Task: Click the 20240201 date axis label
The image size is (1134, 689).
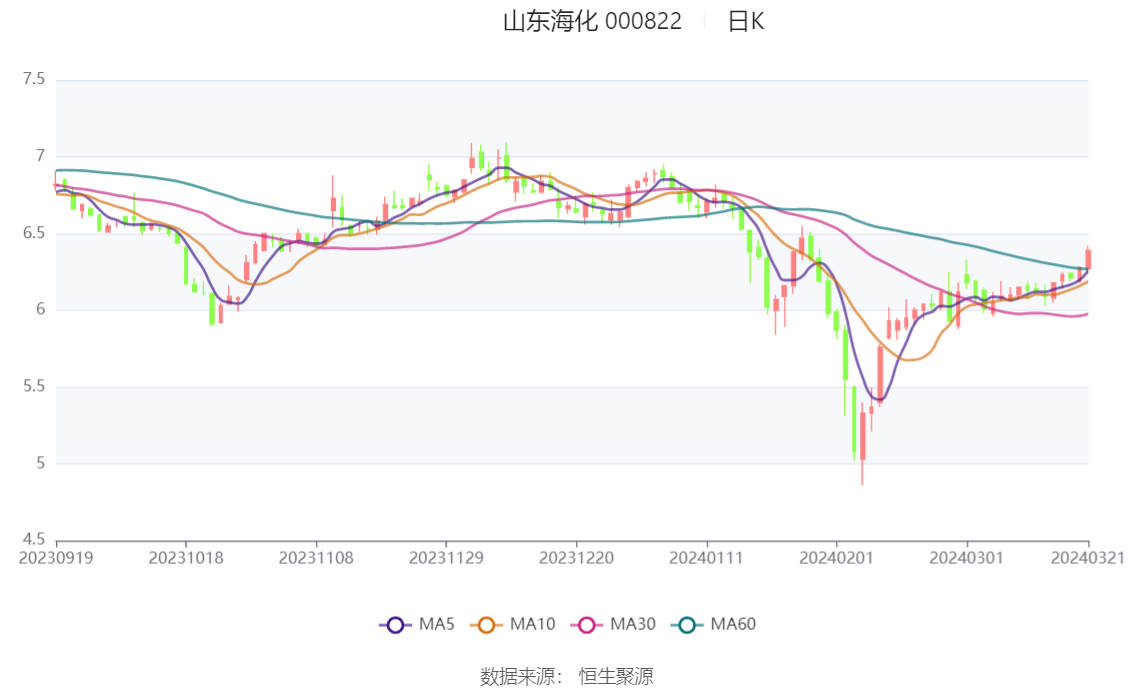Action: [836, 558]
